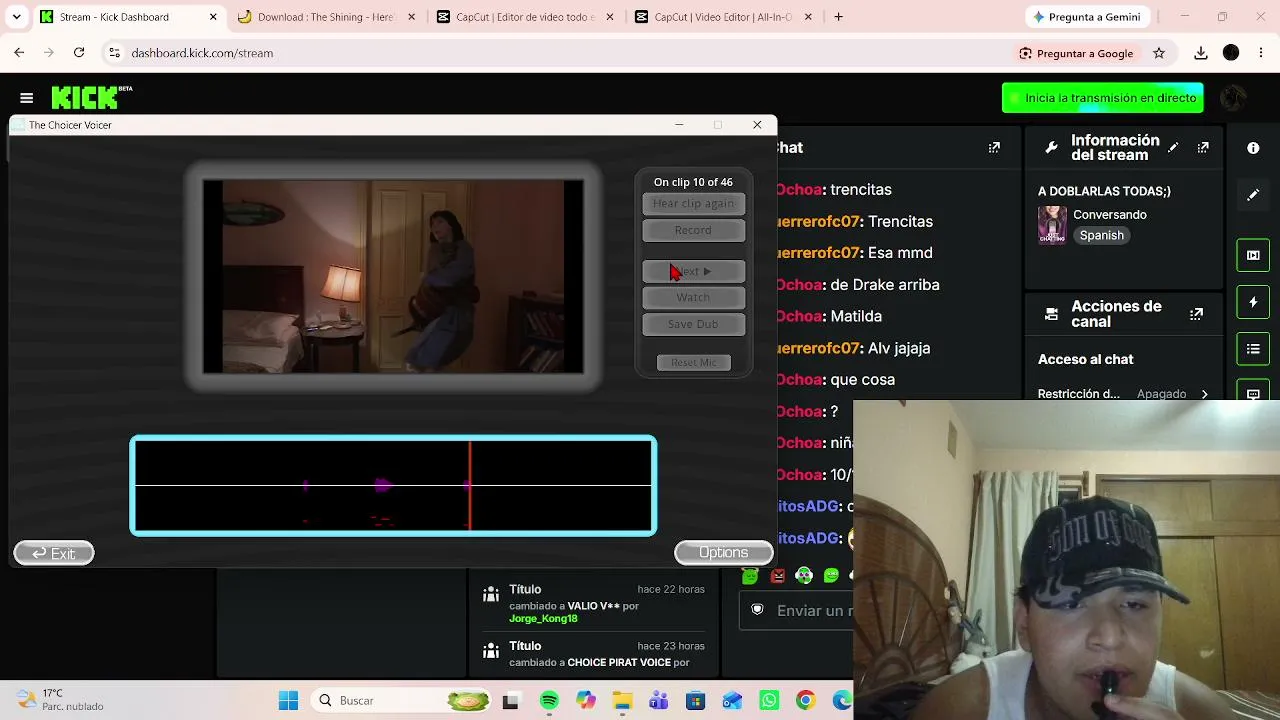Screen dimensions: 1280x720
Task: Open the weather widget showing 17°C
Action: (60, 700)
